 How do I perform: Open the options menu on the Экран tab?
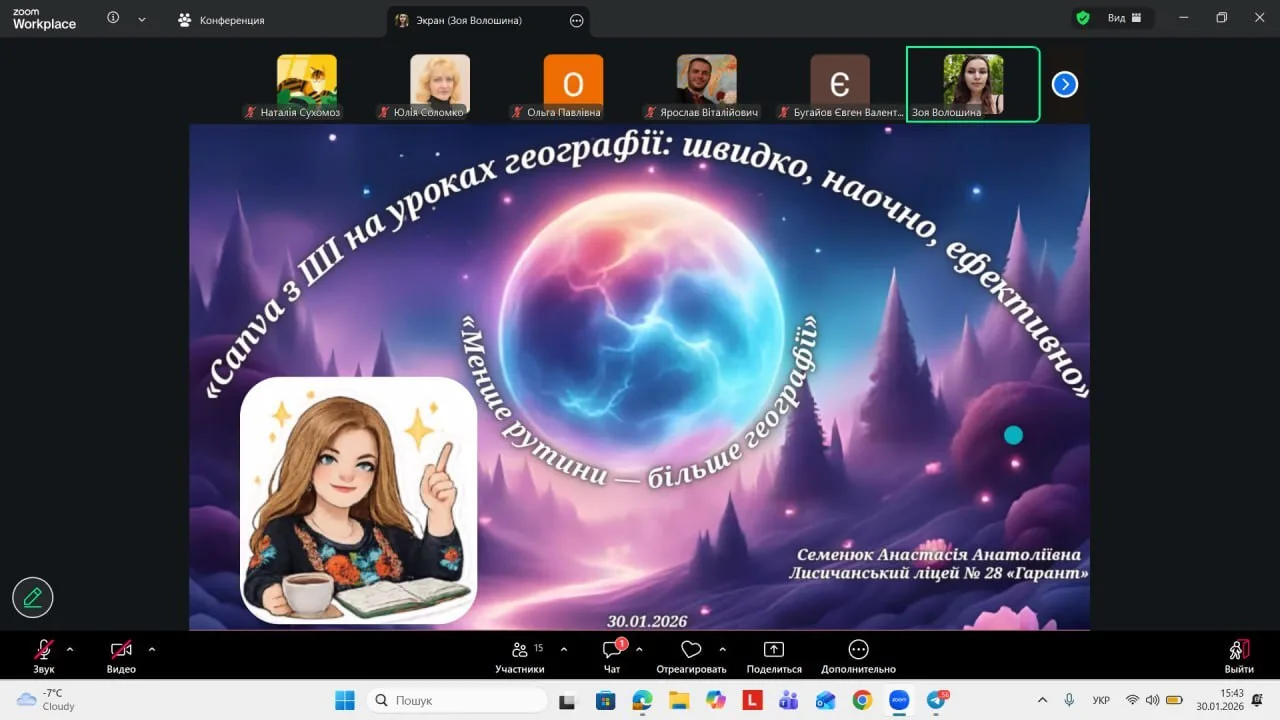[x=576, y=20]
